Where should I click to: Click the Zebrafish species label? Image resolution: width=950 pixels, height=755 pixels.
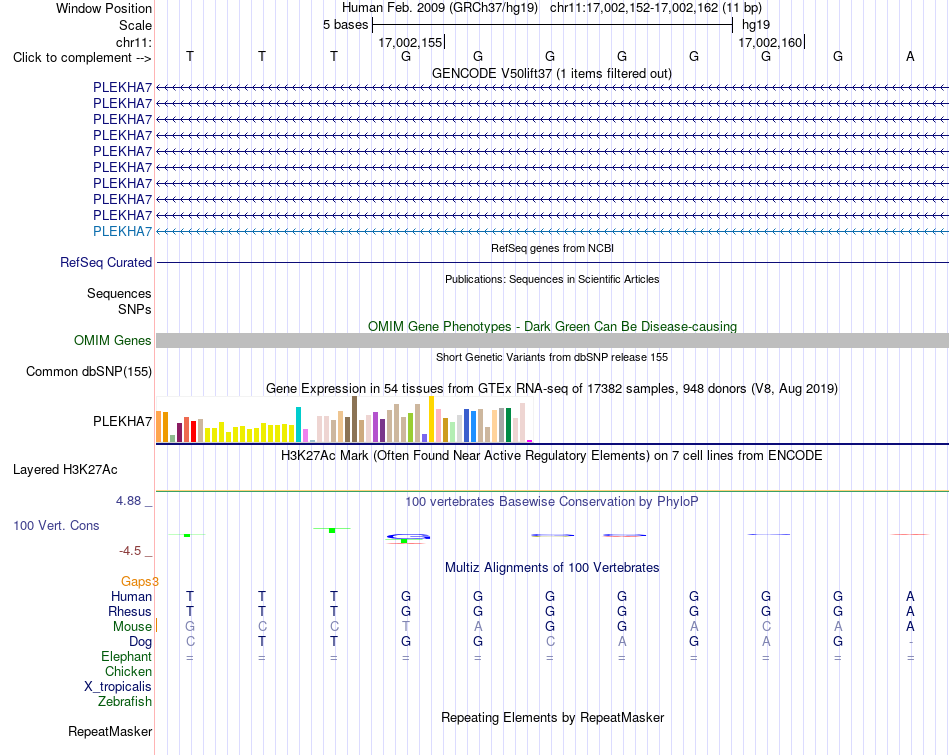(125, 702)
